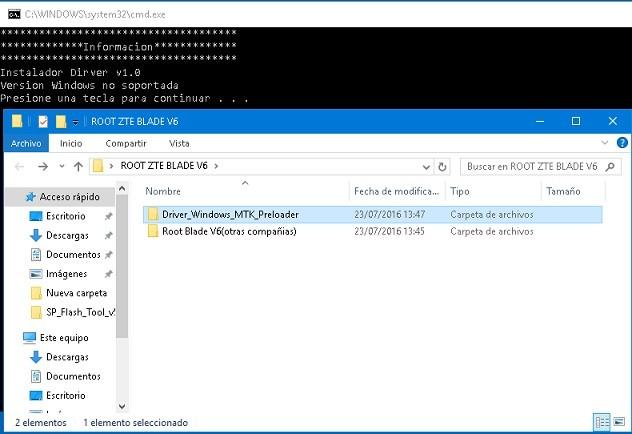Screen dimensions: 632x434
Task: Click the refresh button beside address bar
Action: [442, 166]
